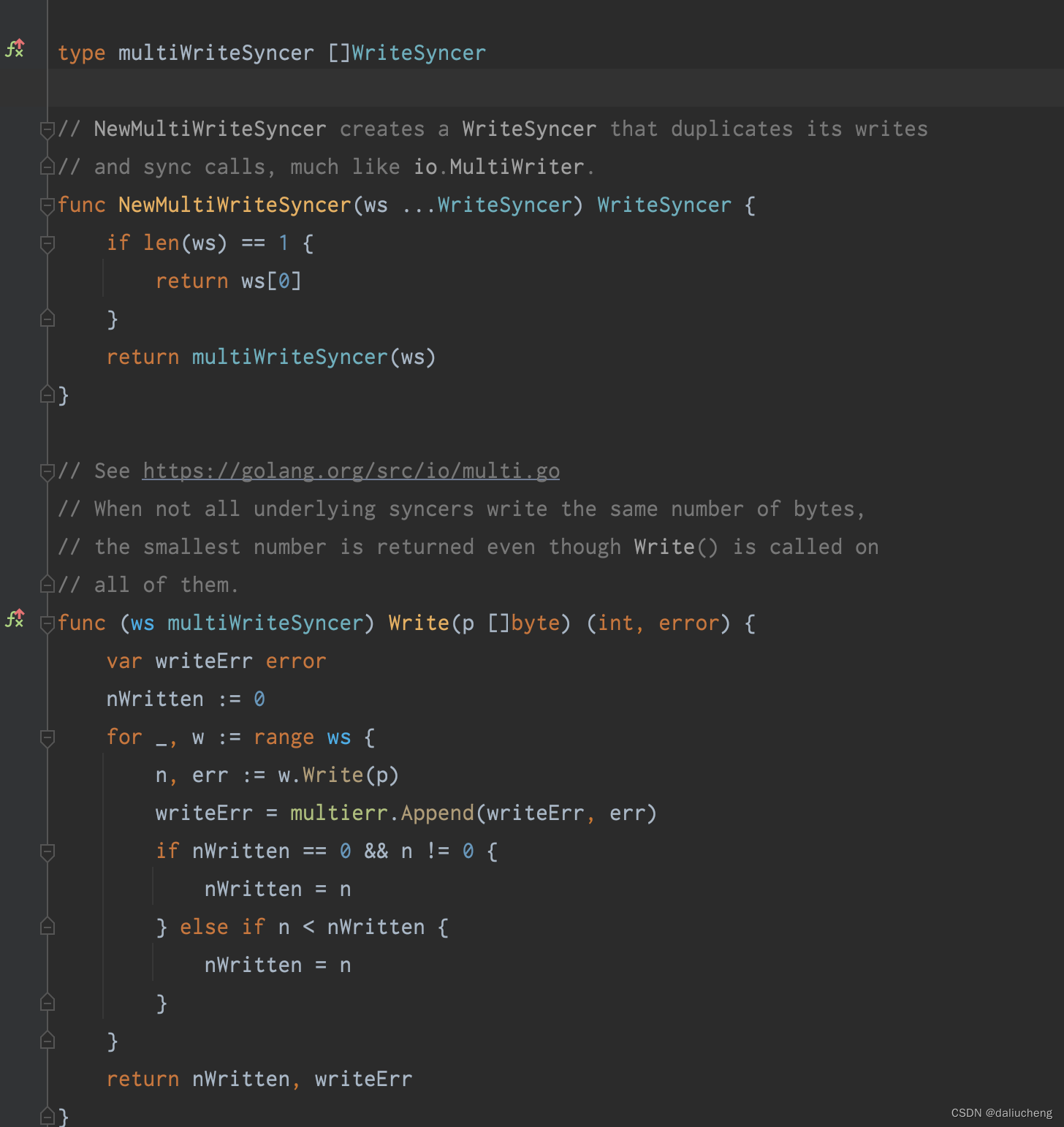Viewport: 1064px width, 1127px height.
Task: Click the 'Write' method name in func declaration
Action: pyautogui.click(x=419, y=623)
